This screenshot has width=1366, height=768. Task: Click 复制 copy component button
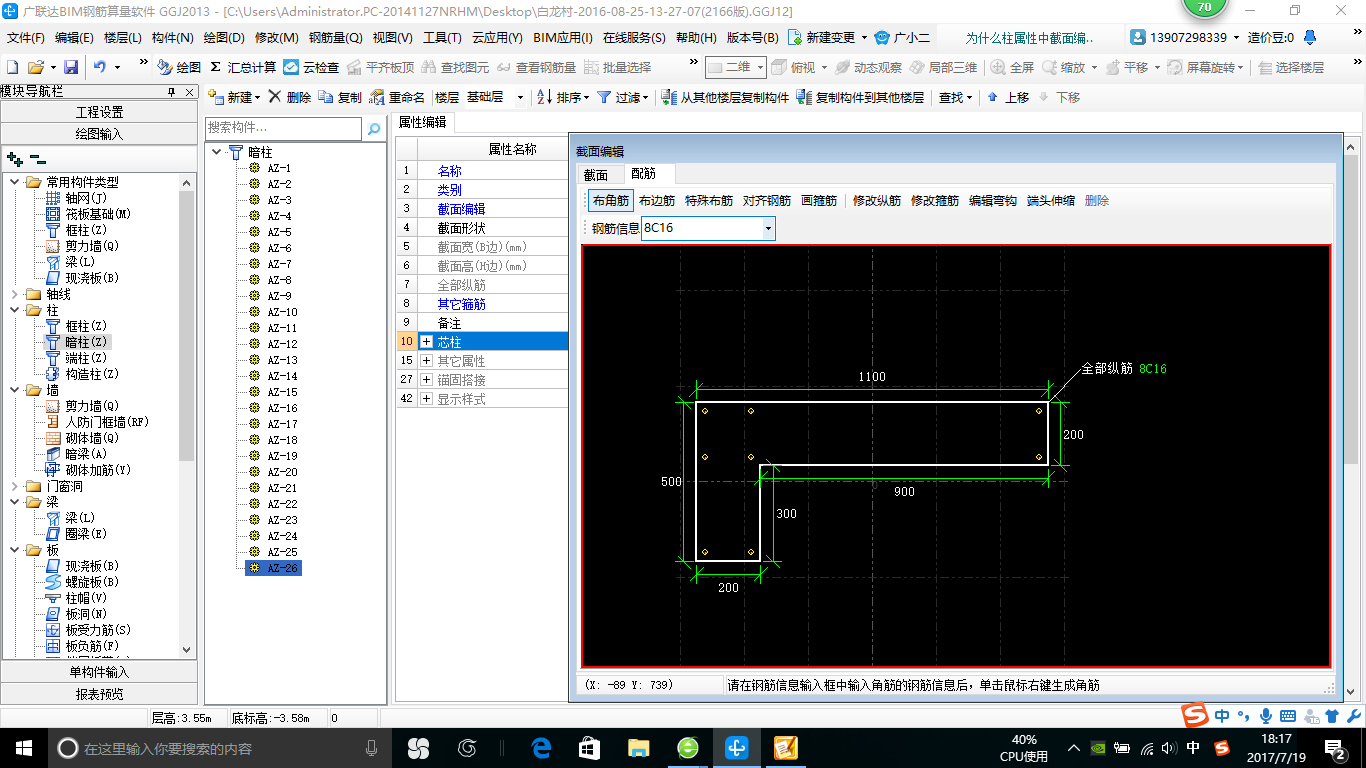click(x=341, y=97)
